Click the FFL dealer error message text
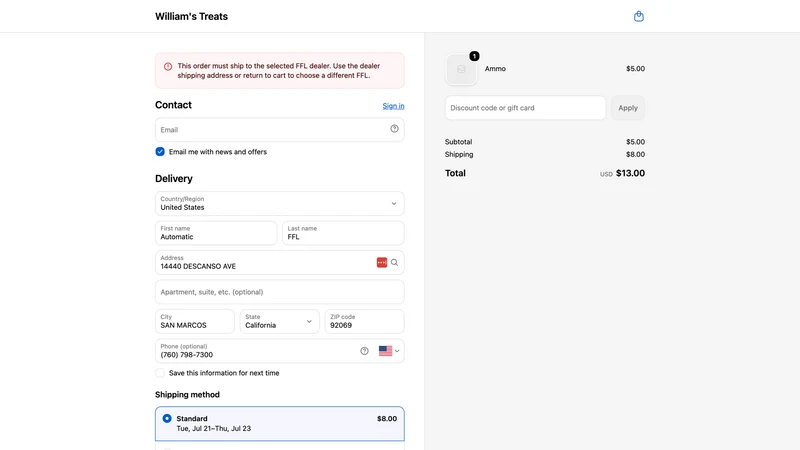 (x=279, y=70)
